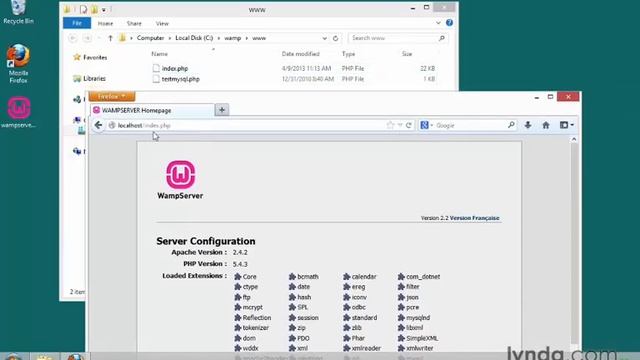Screen dimensions: 640x360
Task: Sort by Type column header
Action: tap(348, 54)
